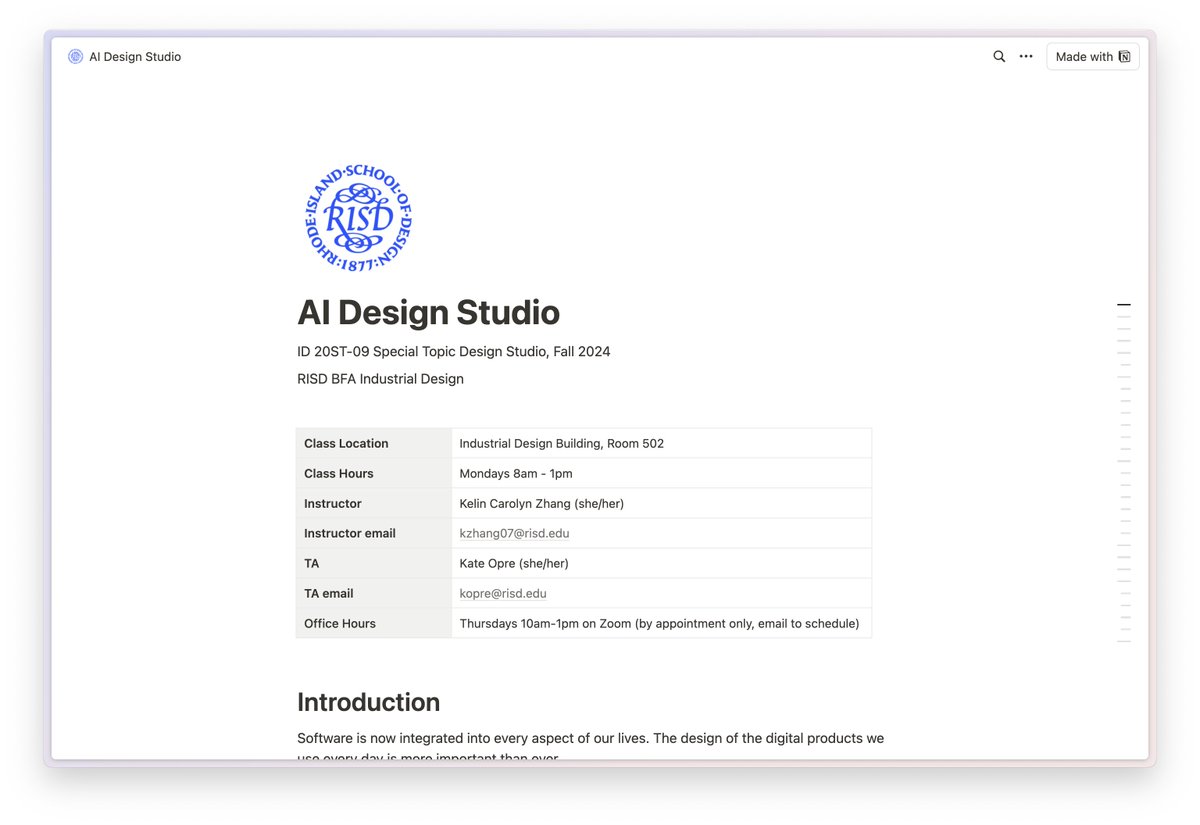The image size is (1200, 825).
Task: Click the Kate Opre TA cell
Action: coord(514,563)
